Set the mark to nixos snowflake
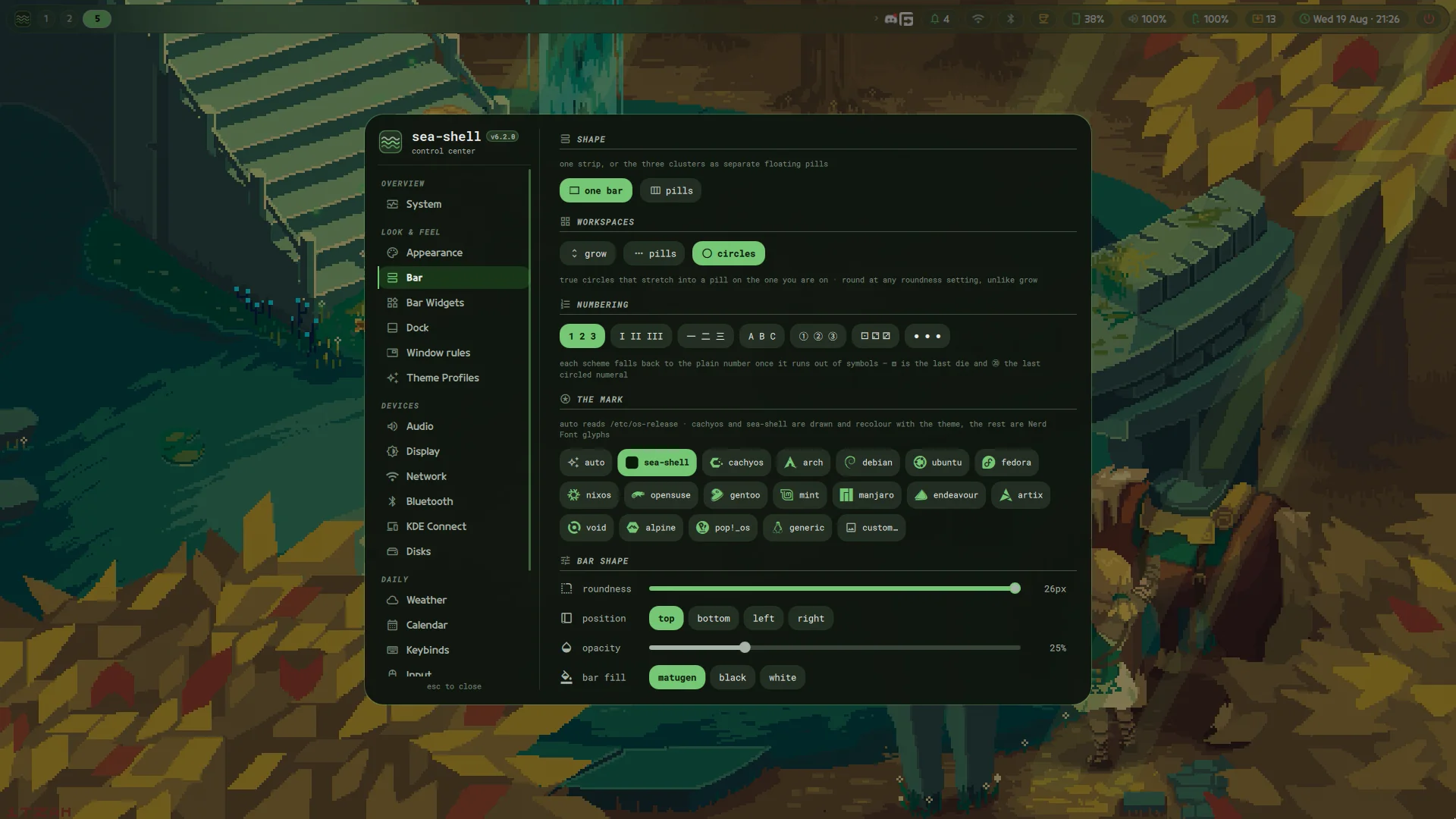Viewport: 1456px width, 819px height. (x=589, y=495)
